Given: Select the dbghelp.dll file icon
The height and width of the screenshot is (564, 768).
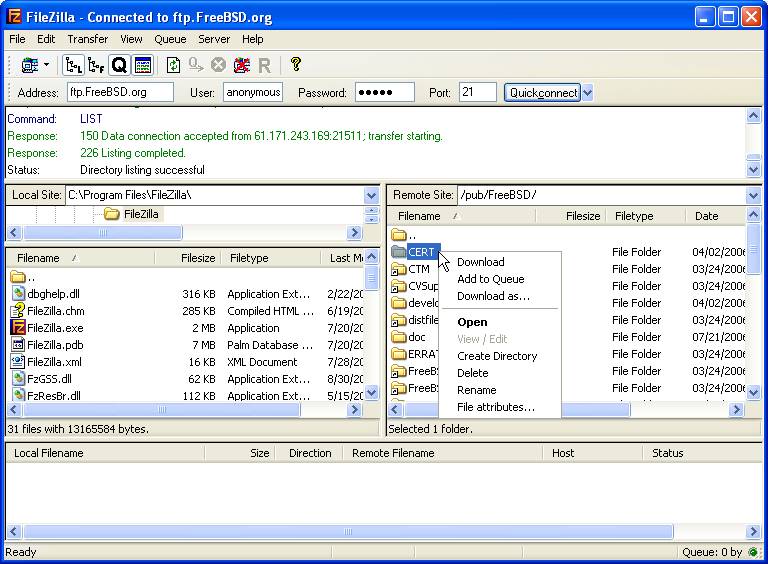Looking at the screenshot, I should coord(18,294).
